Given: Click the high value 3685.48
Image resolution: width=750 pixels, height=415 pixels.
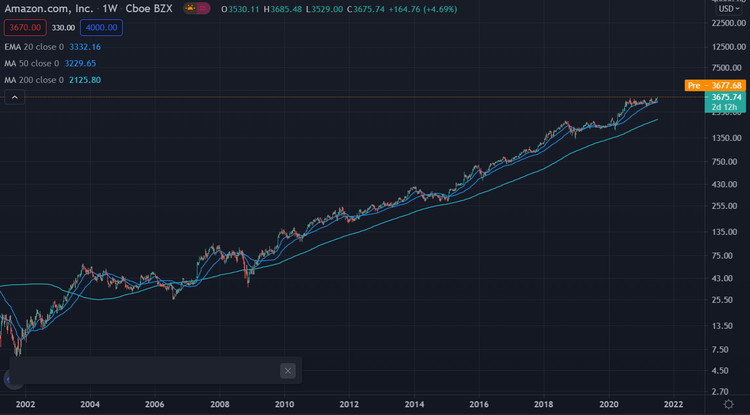Looking at the screenshot, I should click(286, 9).
